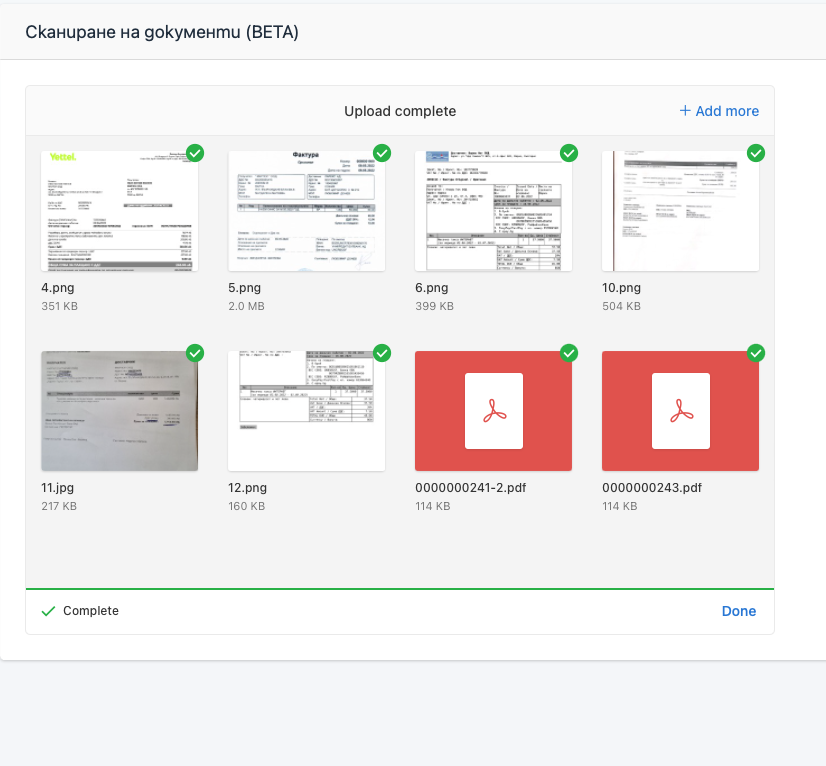
Task: Click green checkmark badge on 12.png
Action: coord(382,353)
